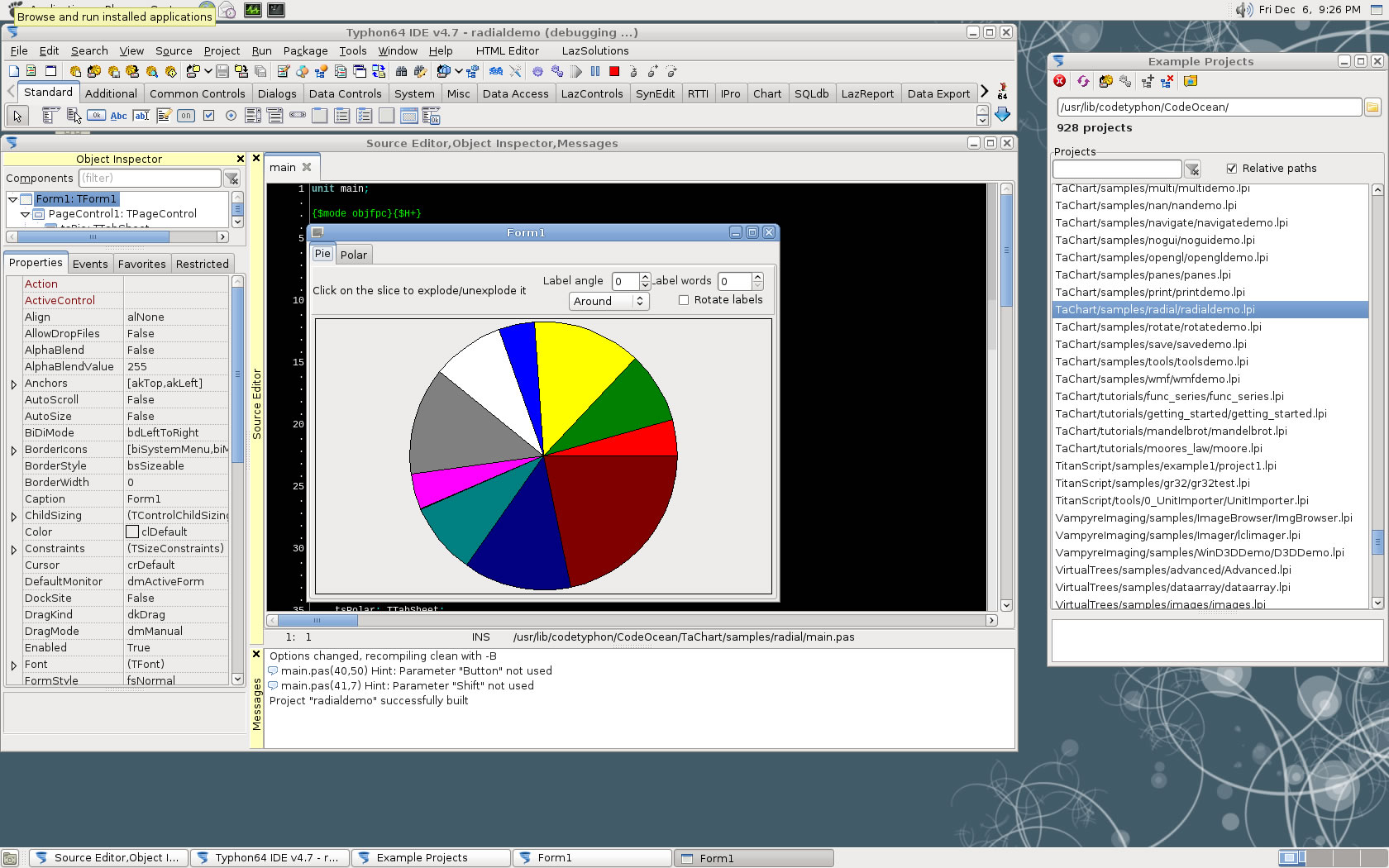Open the Run menu

click(x=261, y=50)
